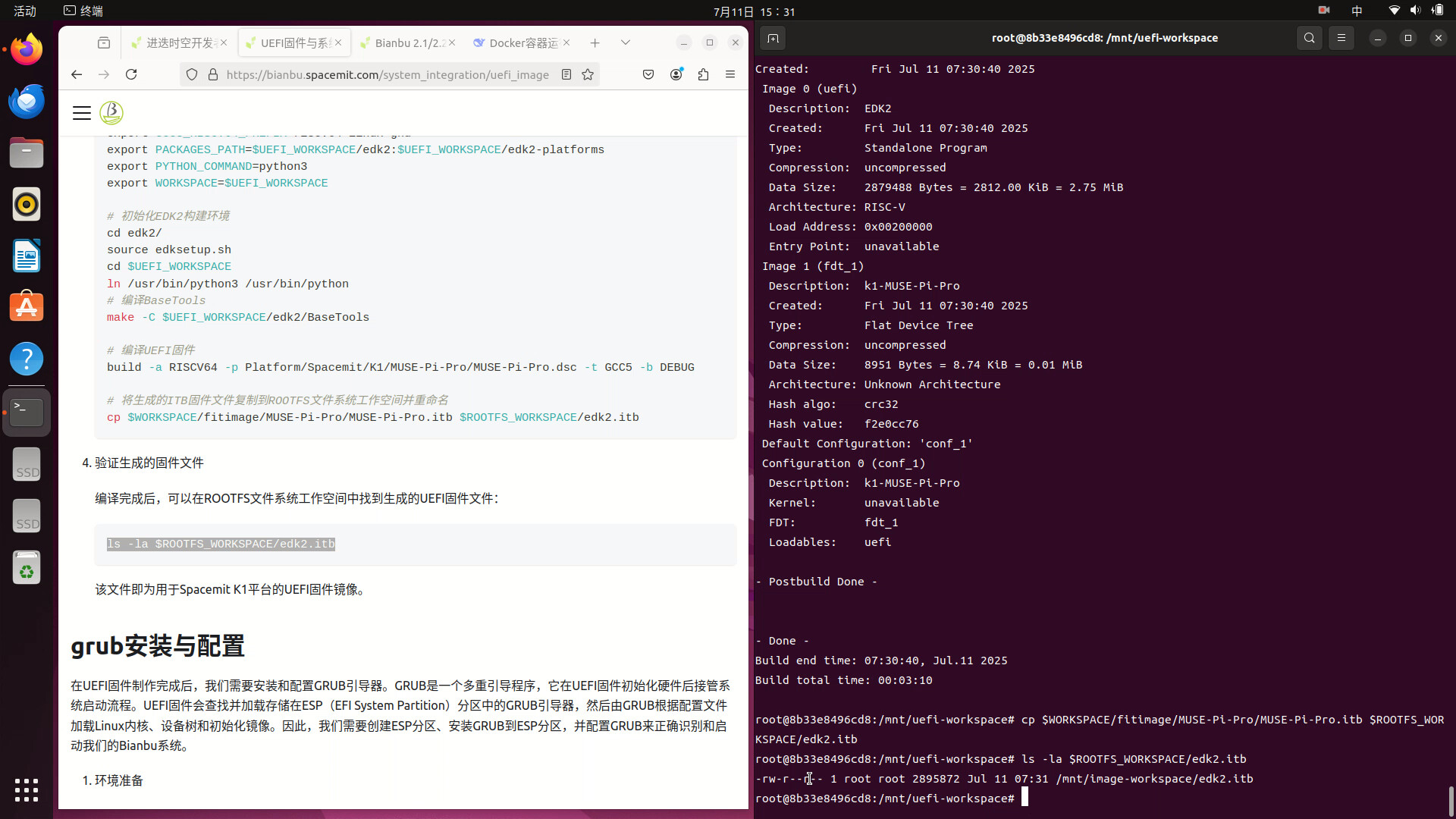The width and height of the screenshot is (1456, 819).
Task: Open the Bianbu site hamburger menu
Action: (x=82, y=113)
